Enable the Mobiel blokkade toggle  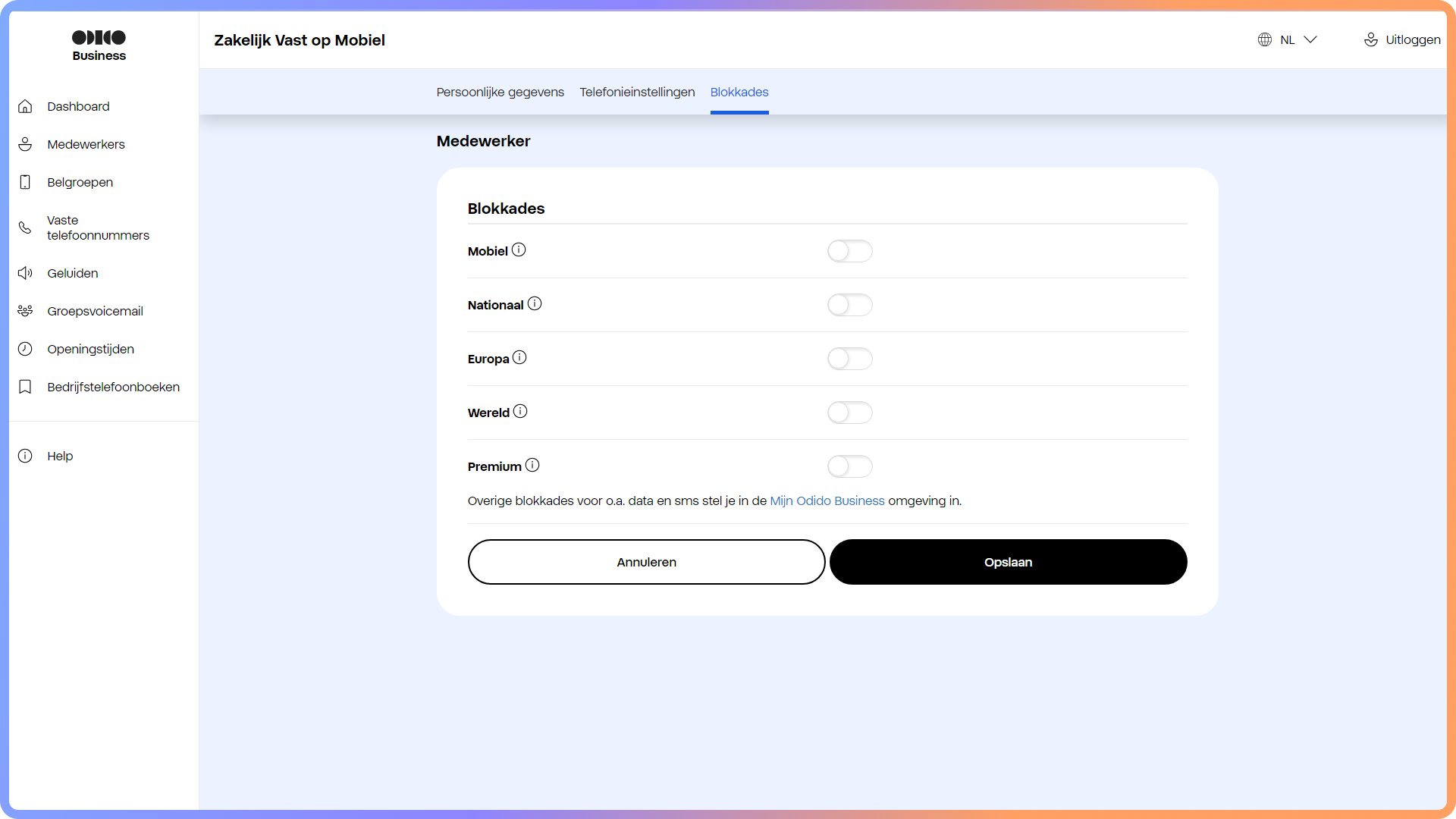pos(849,251)
